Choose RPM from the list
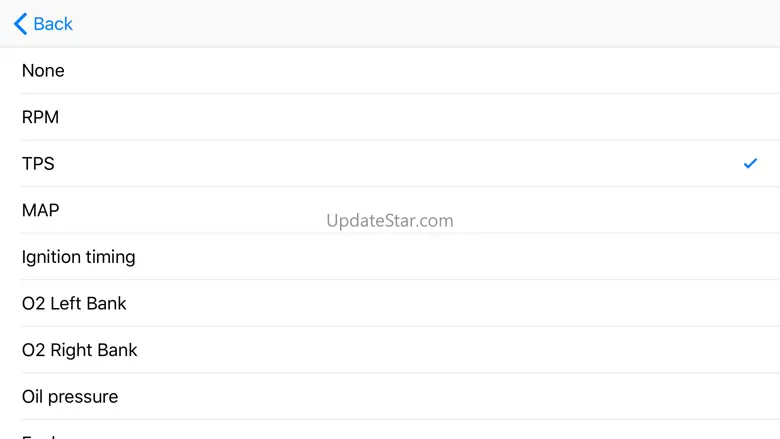This screenshot has width=780, height=439. 41,117
